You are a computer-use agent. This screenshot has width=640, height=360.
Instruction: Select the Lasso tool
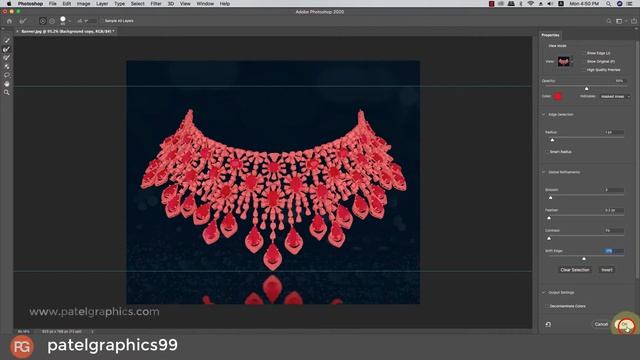pyautogui.click(x=7, y=75)
